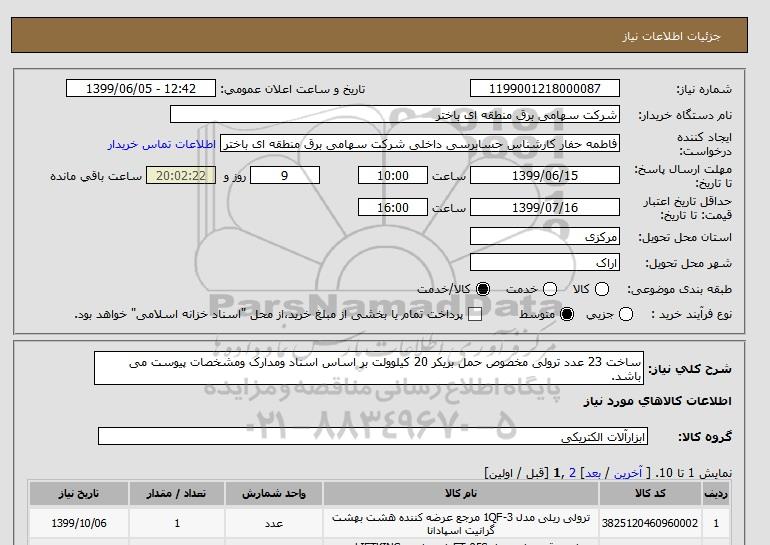Image resolution: width=770 pixels, height=545 pixels.
Task: Choose the جزیی purchase type radio
Action: coord(626,314)
